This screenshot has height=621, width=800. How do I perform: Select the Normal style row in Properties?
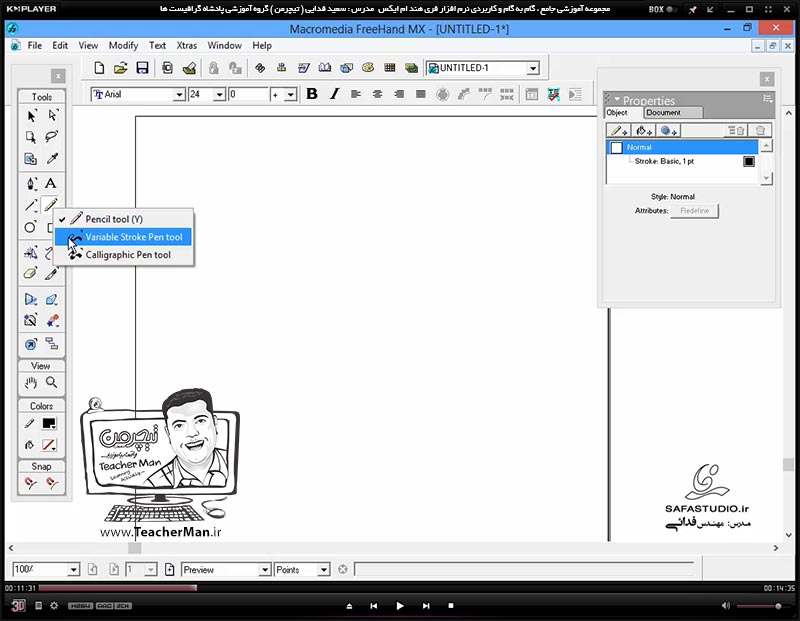point(683,147)
